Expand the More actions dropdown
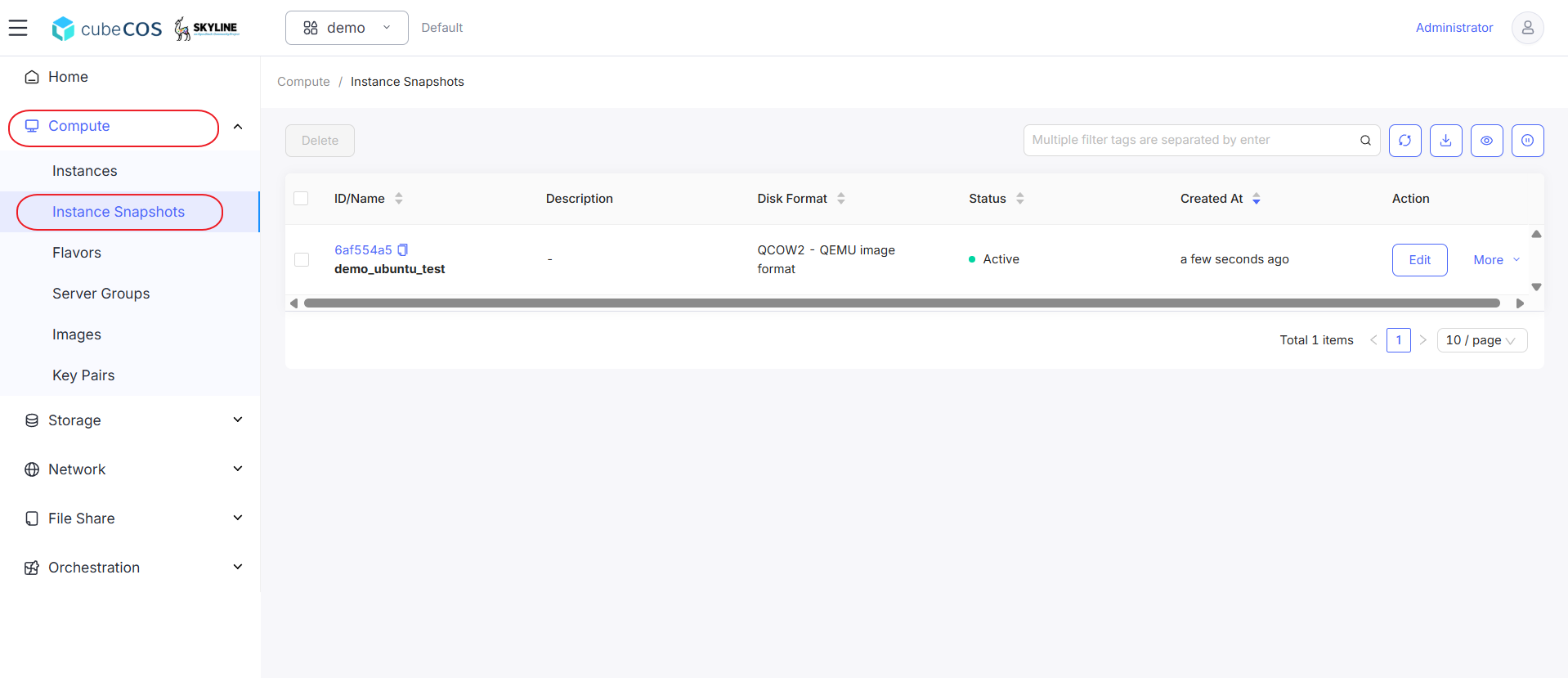This screenshot has height=678, width=1568. pyautogui.click(x=1497, y=260)
